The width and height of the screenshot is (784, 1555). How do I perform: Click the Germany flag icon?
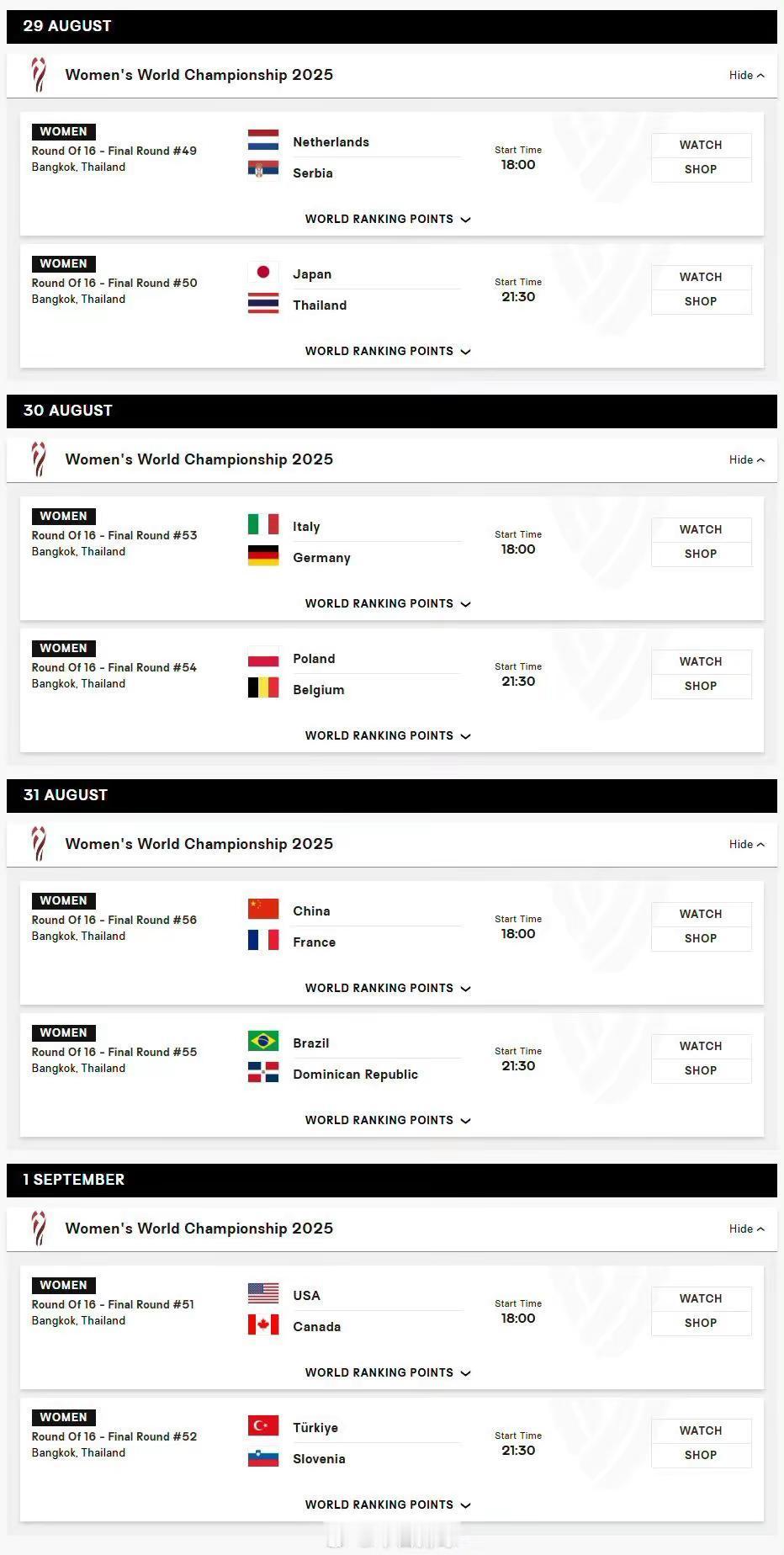tap(263, 555)
